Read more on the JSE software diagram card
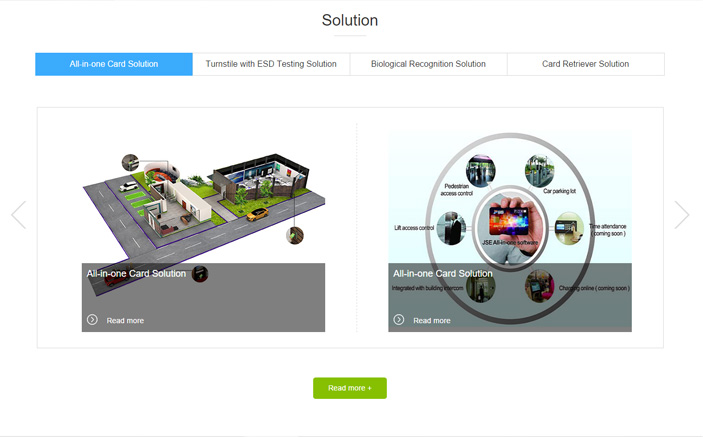Screen dimensions: 703x437 [432, 320]
